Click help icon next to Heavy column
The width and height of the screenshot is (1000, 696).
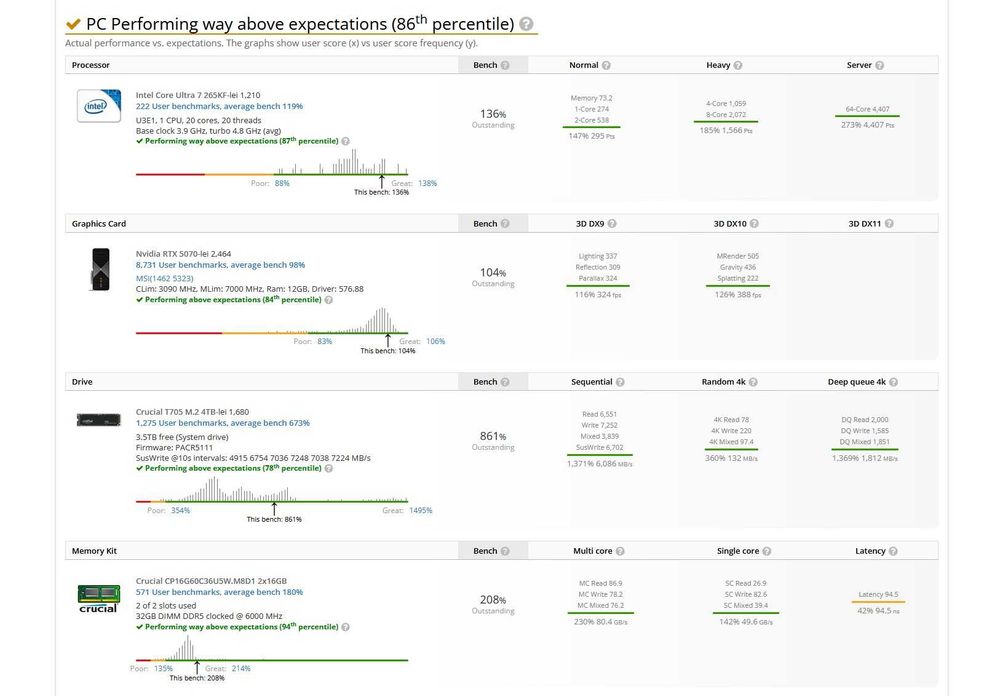point(738,65)
